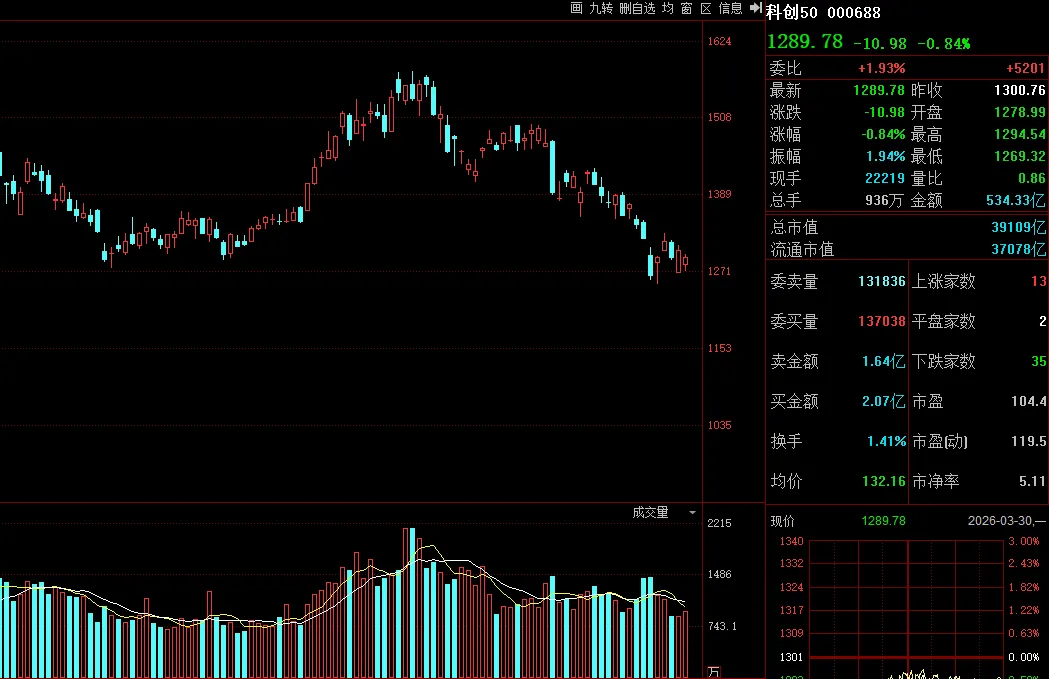Click the 流通市值 value 37078亿
Screen dimensions: 1049x679
pyautogui.click(x=1018, y=250)
